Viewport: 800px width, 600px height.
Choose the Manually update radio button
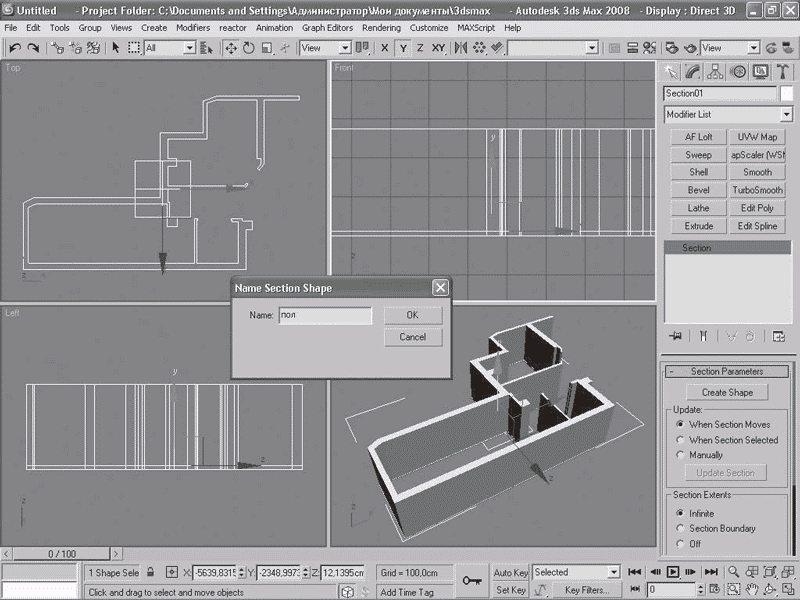click(x=680, y=455)
